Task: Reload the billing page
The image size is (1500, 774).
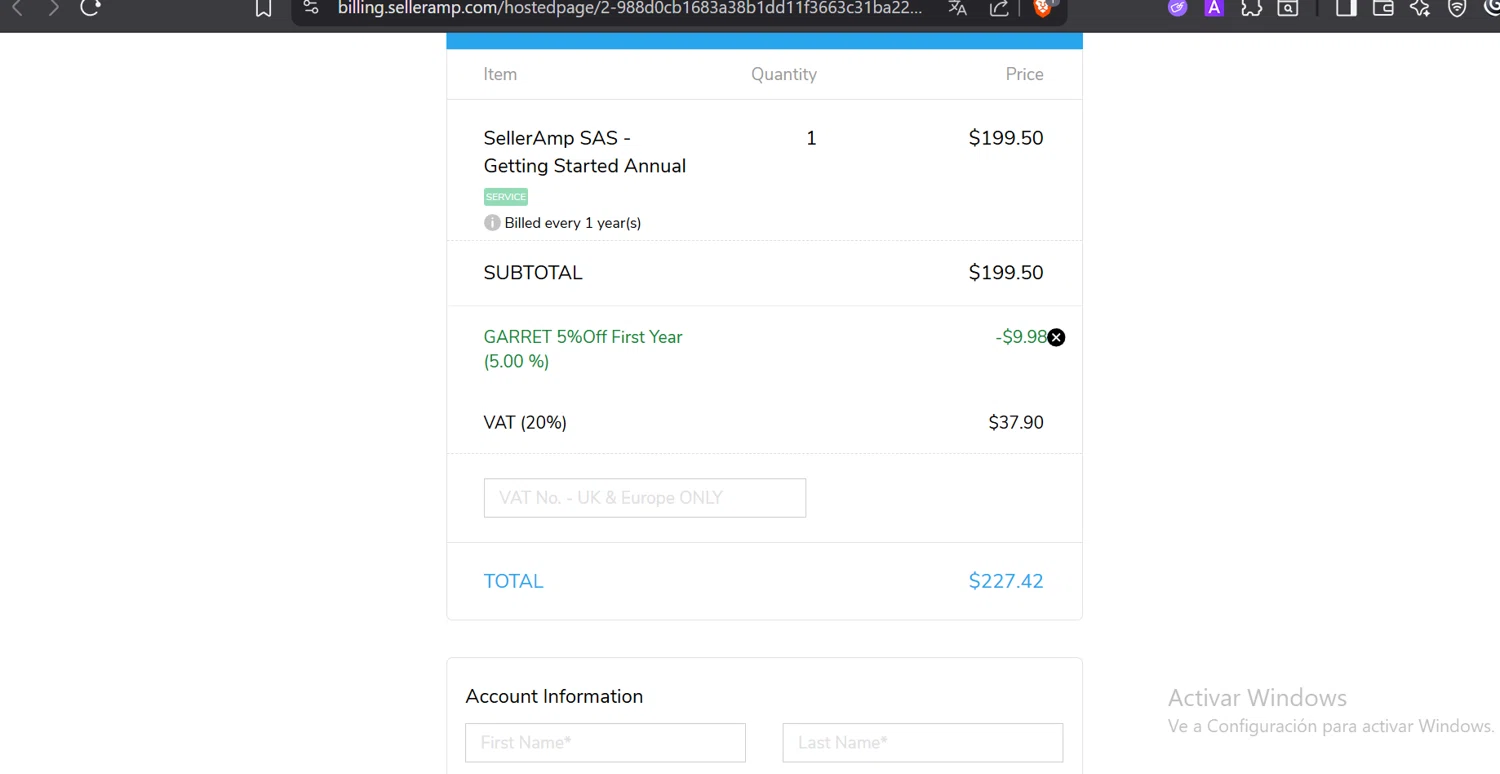Action: tap(90, 8)
